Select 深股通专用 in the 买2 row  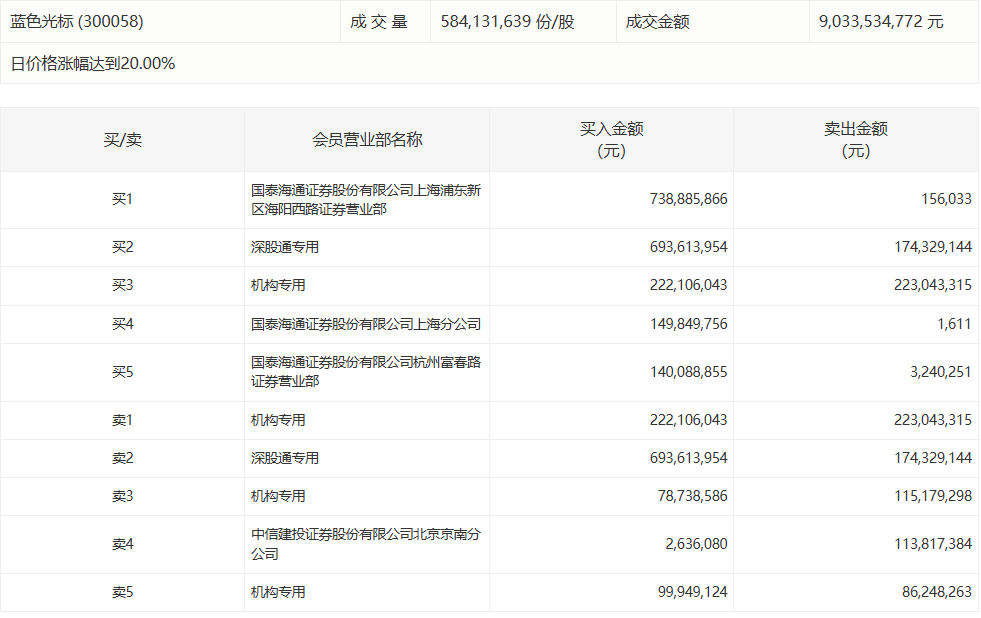coord(285,247)
